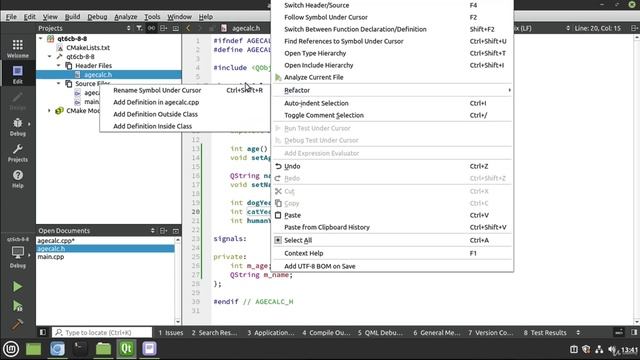Open 8 Test Results pane
Image resolution: width=640 pixels, height=360 pixels.
coord(545,332)
